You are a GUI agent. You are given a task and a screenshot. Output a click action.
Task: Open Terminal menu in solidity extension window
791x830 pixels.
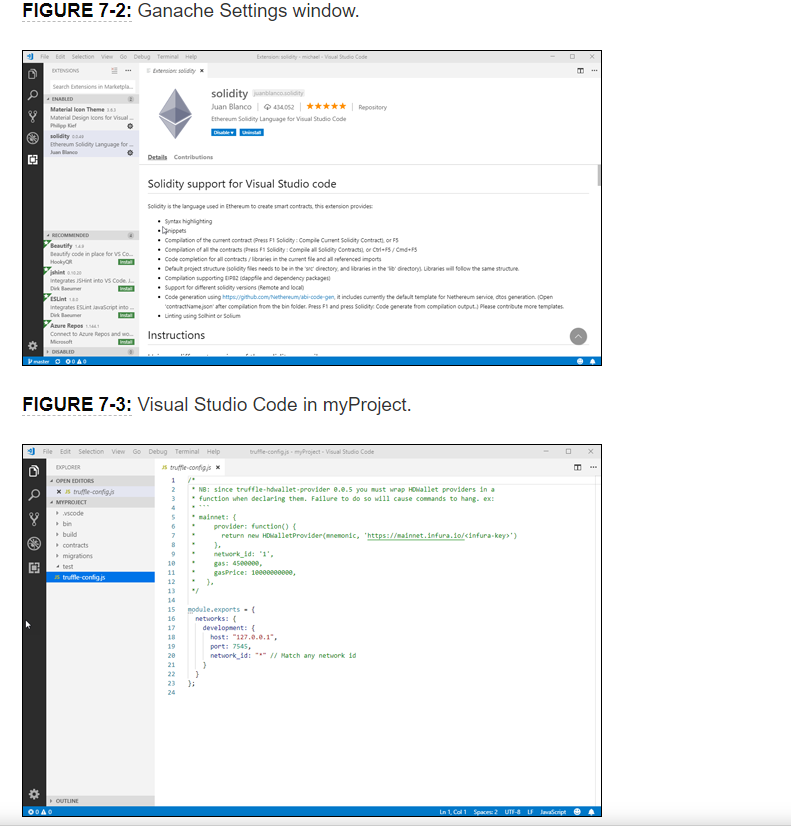point(167,57)
